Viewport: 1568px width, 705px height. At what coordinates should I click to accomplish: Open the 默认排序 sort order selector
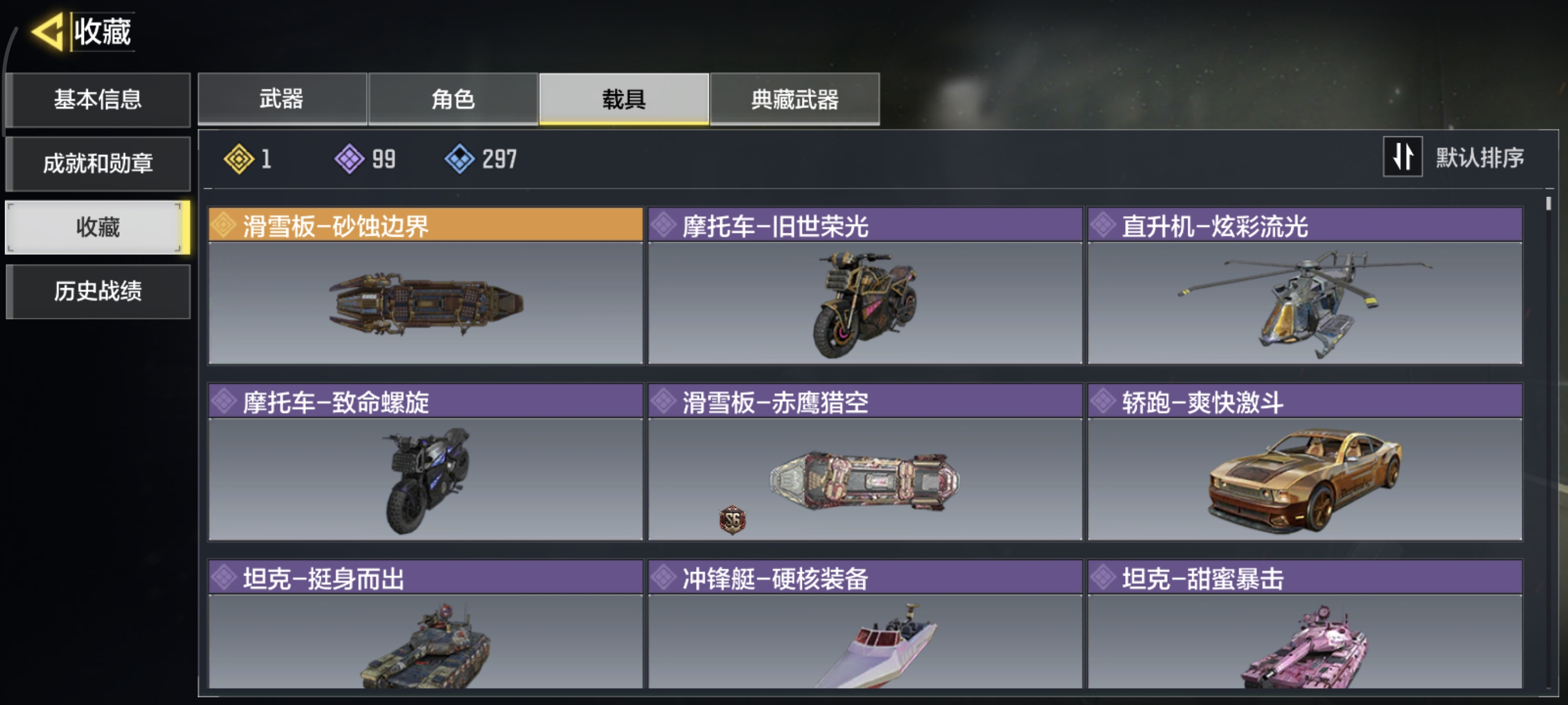click(x=1479, y=158)
